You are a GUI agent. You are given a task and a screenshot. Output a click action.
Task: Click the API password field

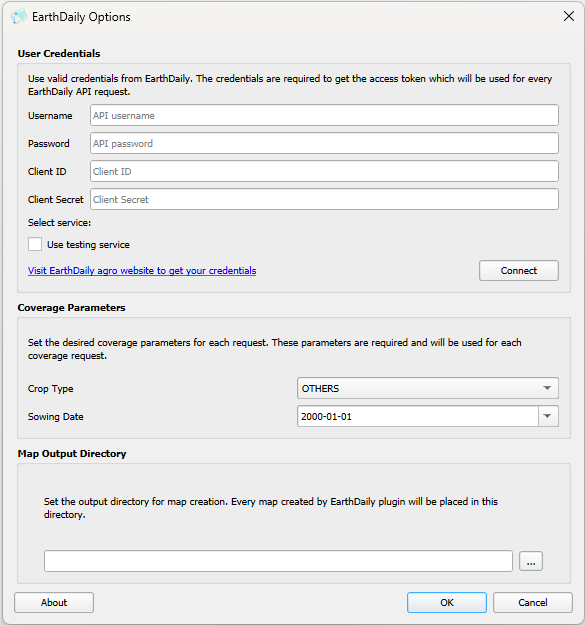[x=324, y=143]
